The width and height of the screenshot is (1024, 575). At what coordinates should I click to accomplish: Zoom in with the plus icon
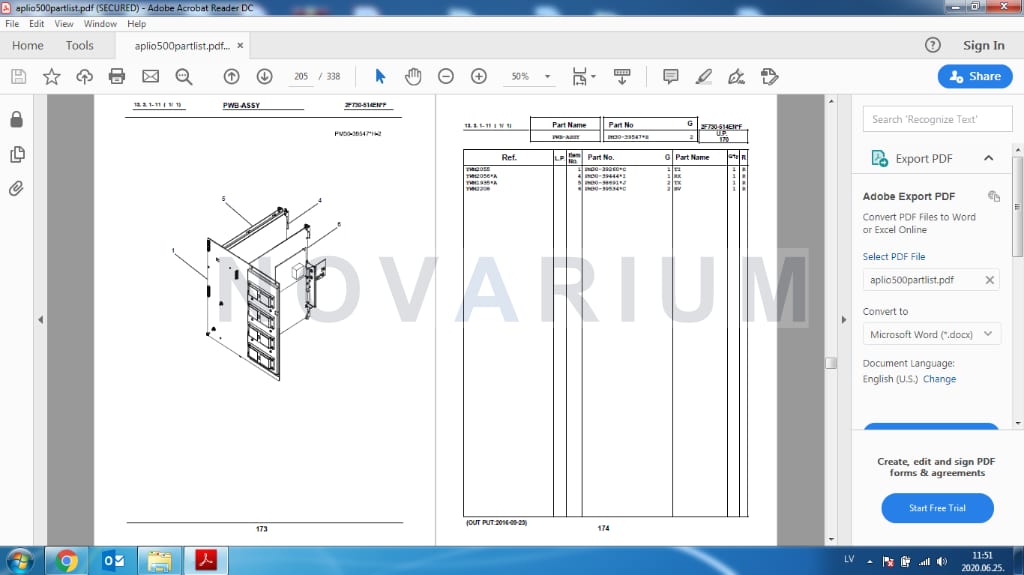point(479,76)
